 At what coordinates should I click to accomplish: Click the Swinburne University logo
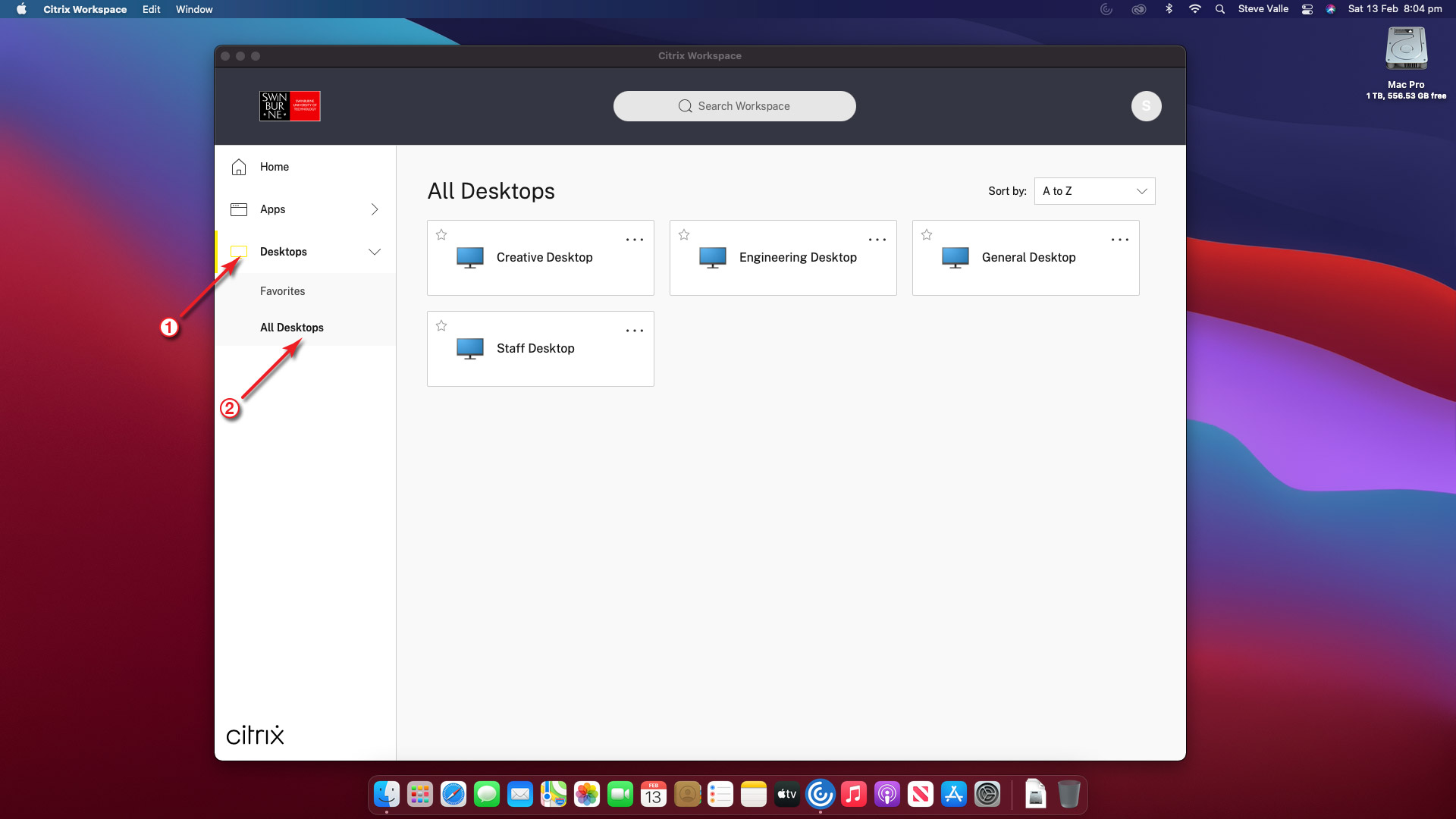(290, 106)
